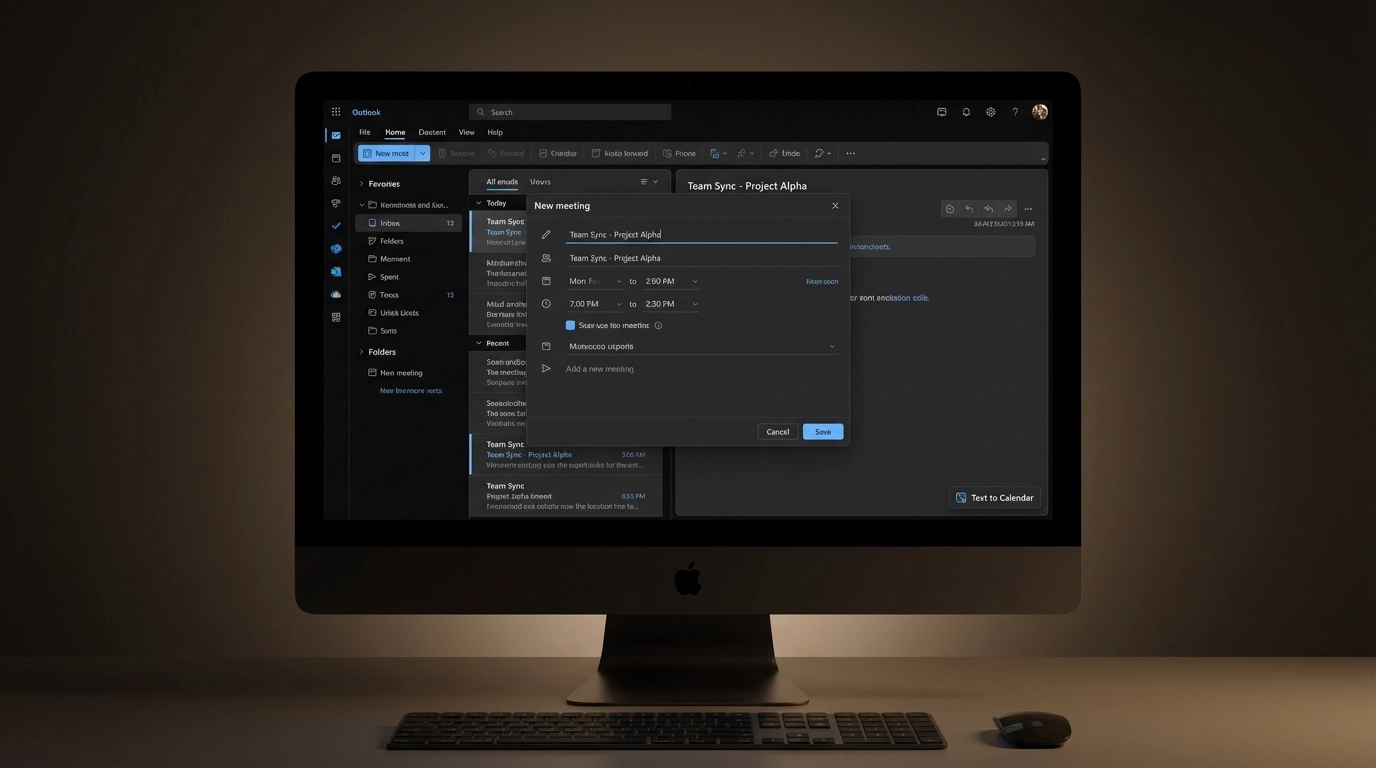This screenshot has width=1376, height=768.
Task: Open the Calendar icon in left rail
Action: (x=336, y=158)
